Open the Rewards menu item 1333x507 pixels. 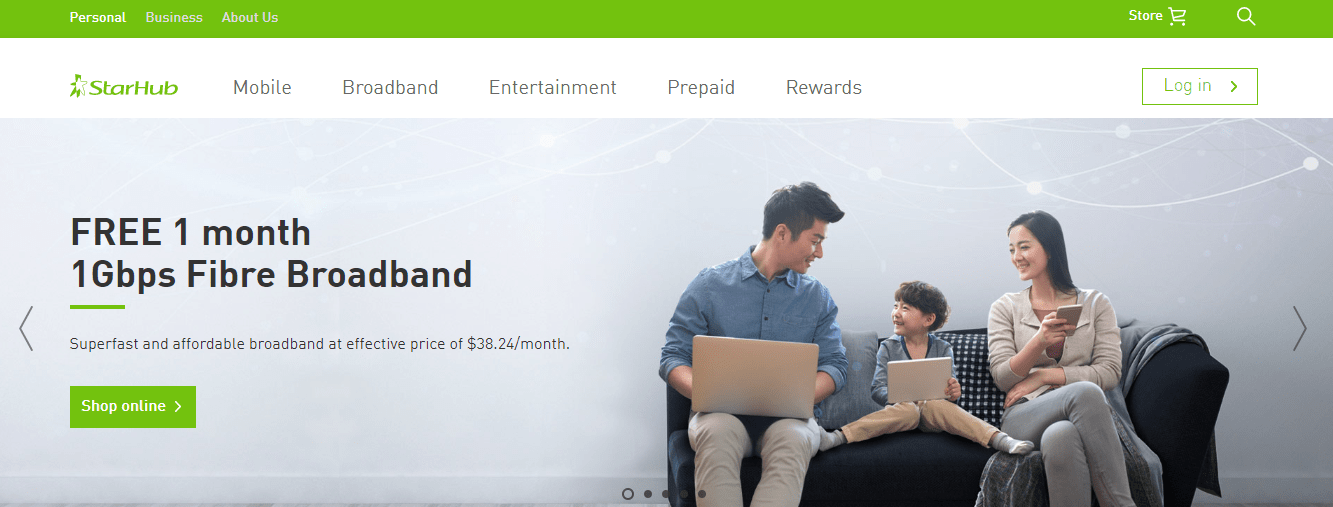(x=824, y=88)
